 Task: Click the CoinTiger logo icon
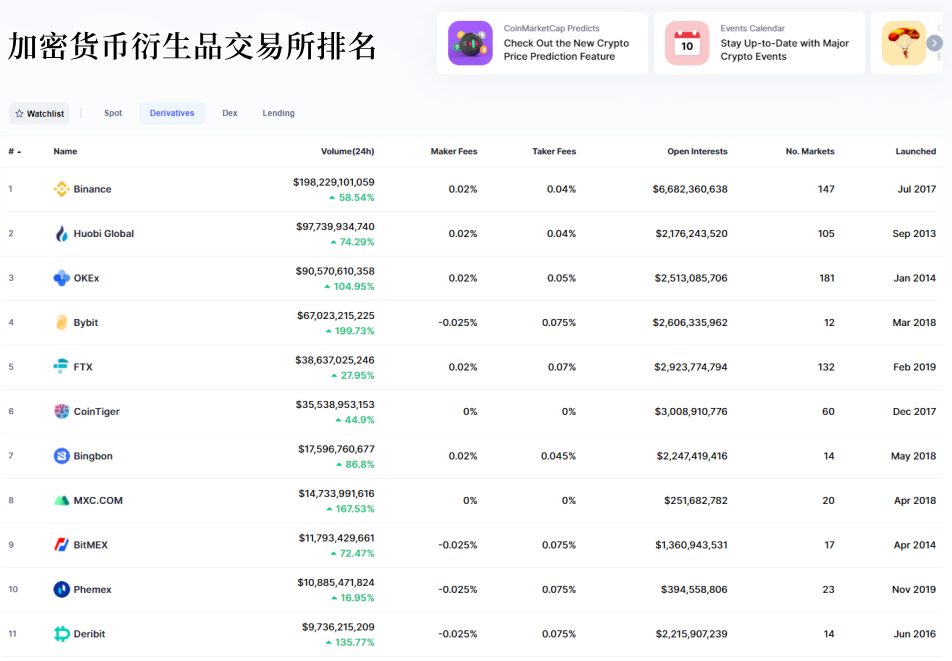[61, 411]
